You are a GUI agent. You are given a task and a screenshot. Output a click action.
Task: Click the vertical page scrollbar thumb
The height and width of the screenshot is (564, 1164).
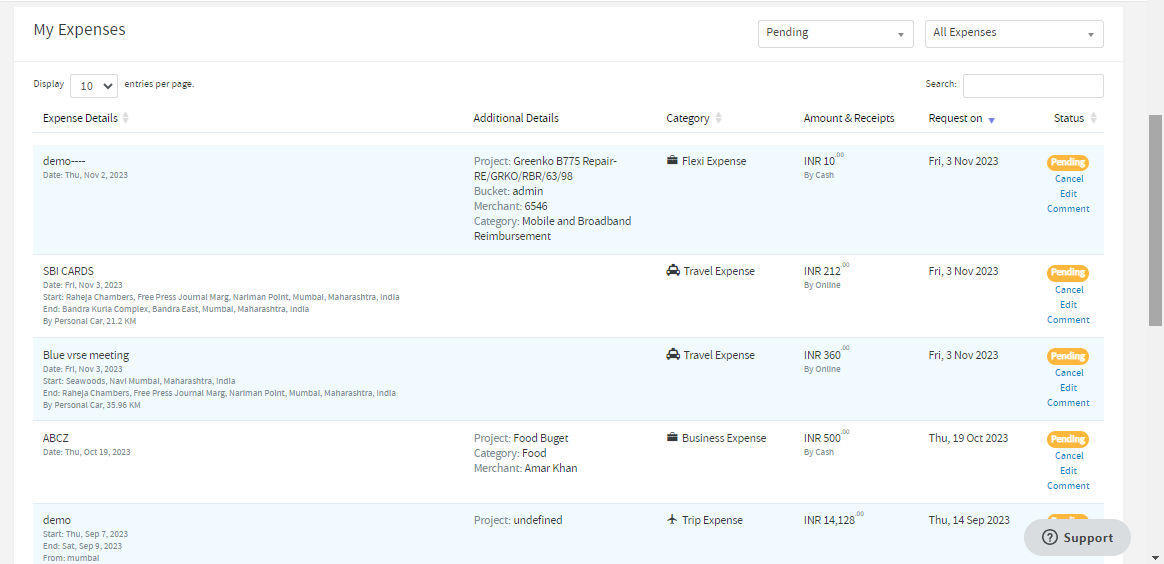(1155, 220)
